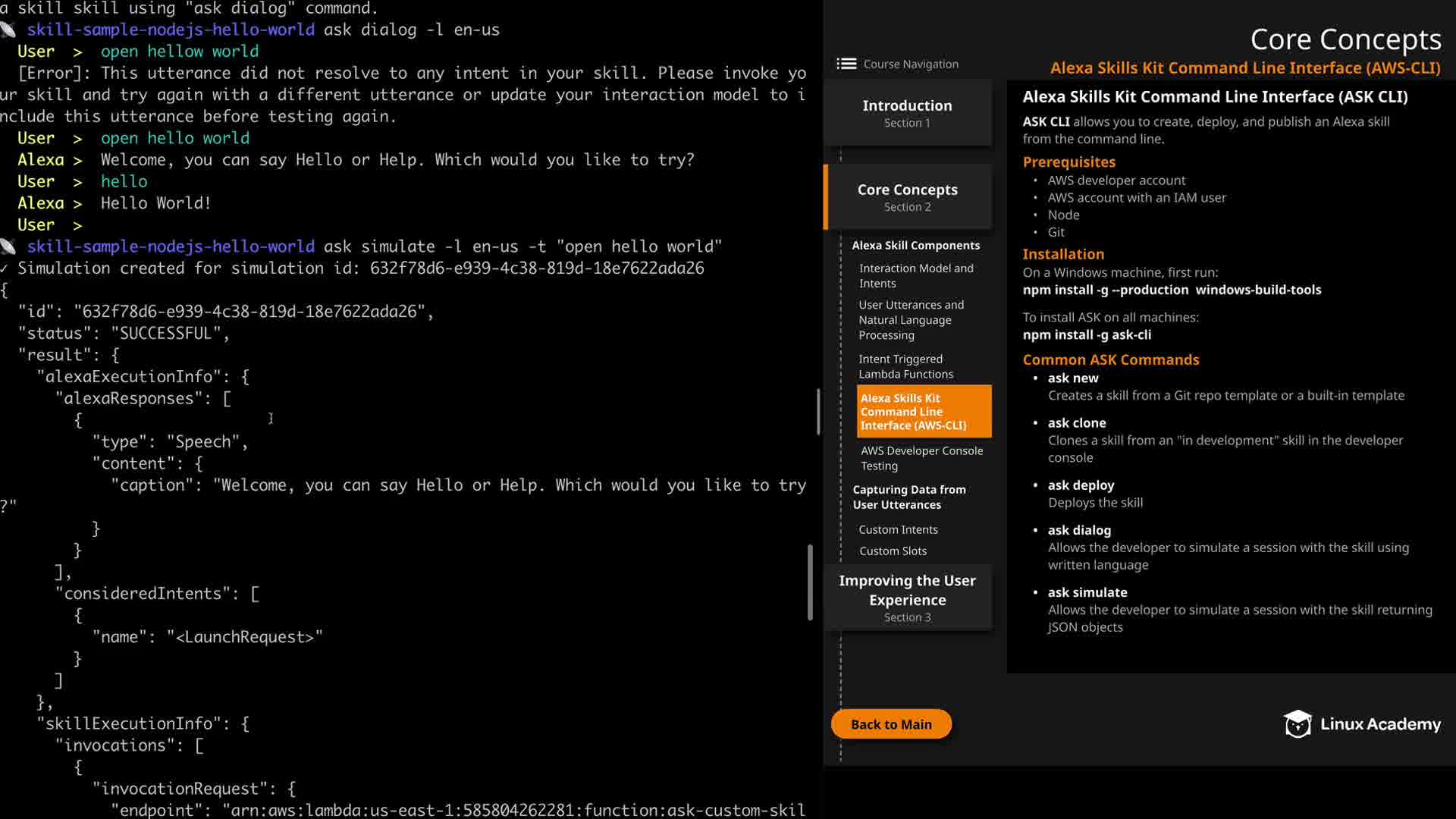This screenshot has width=1456, height=819.
Task: Expand Capturing Data from User Utterances
Action: coord(908,497)
